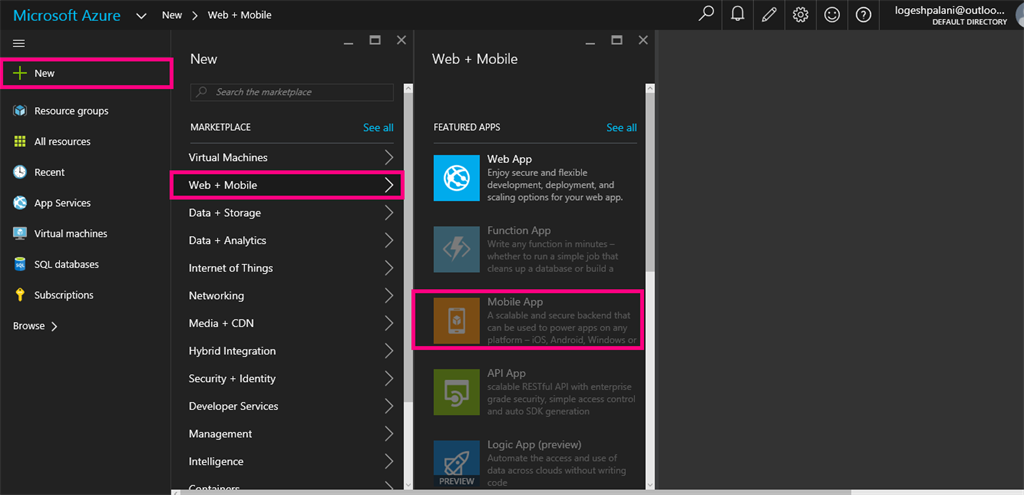The height and width of the screenshot is (495, 1024).
Task: Click the Function App title text
Action: coord(519,231)
